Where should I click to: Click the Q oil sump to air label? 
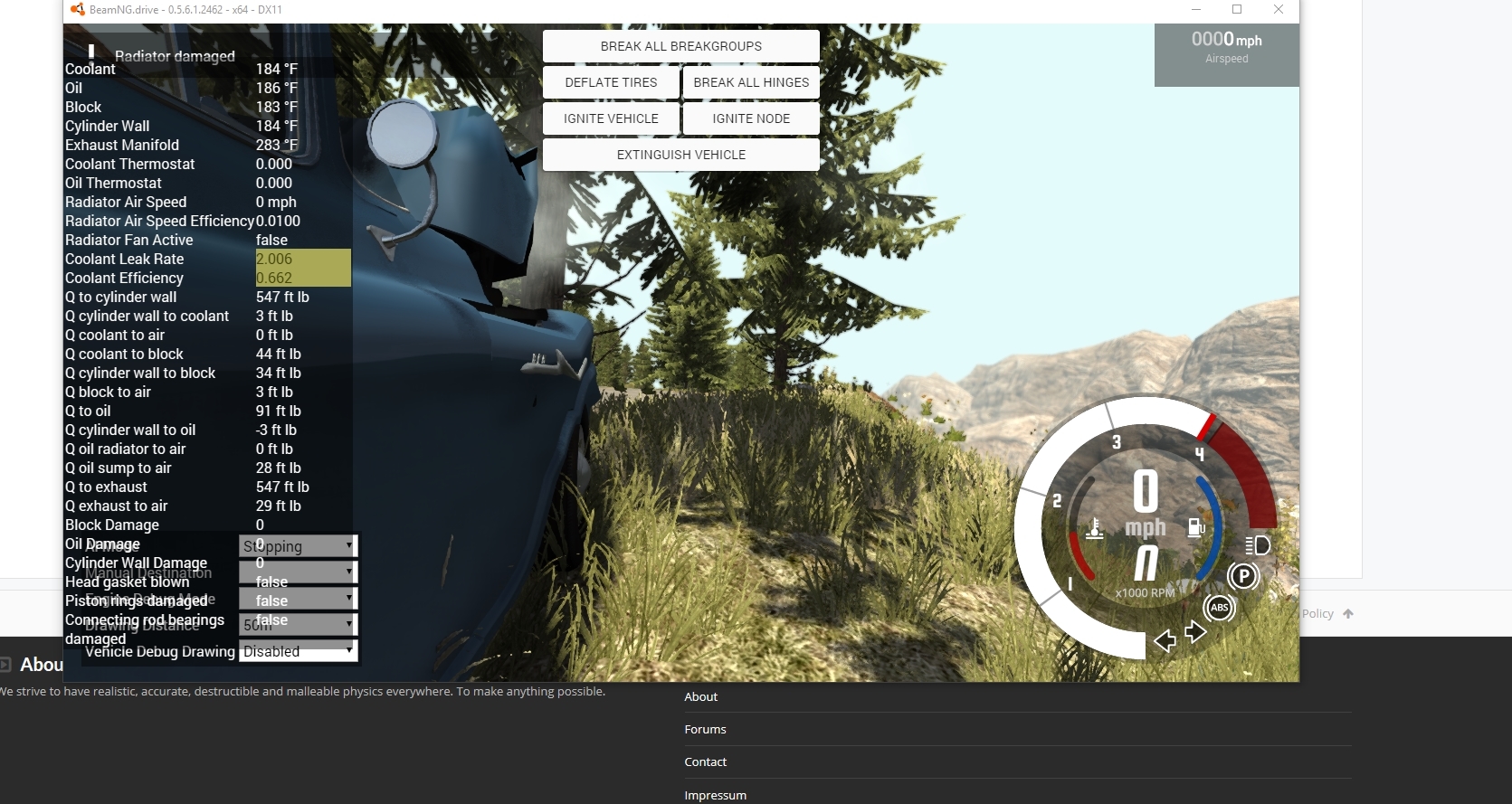tap(118, 468)
